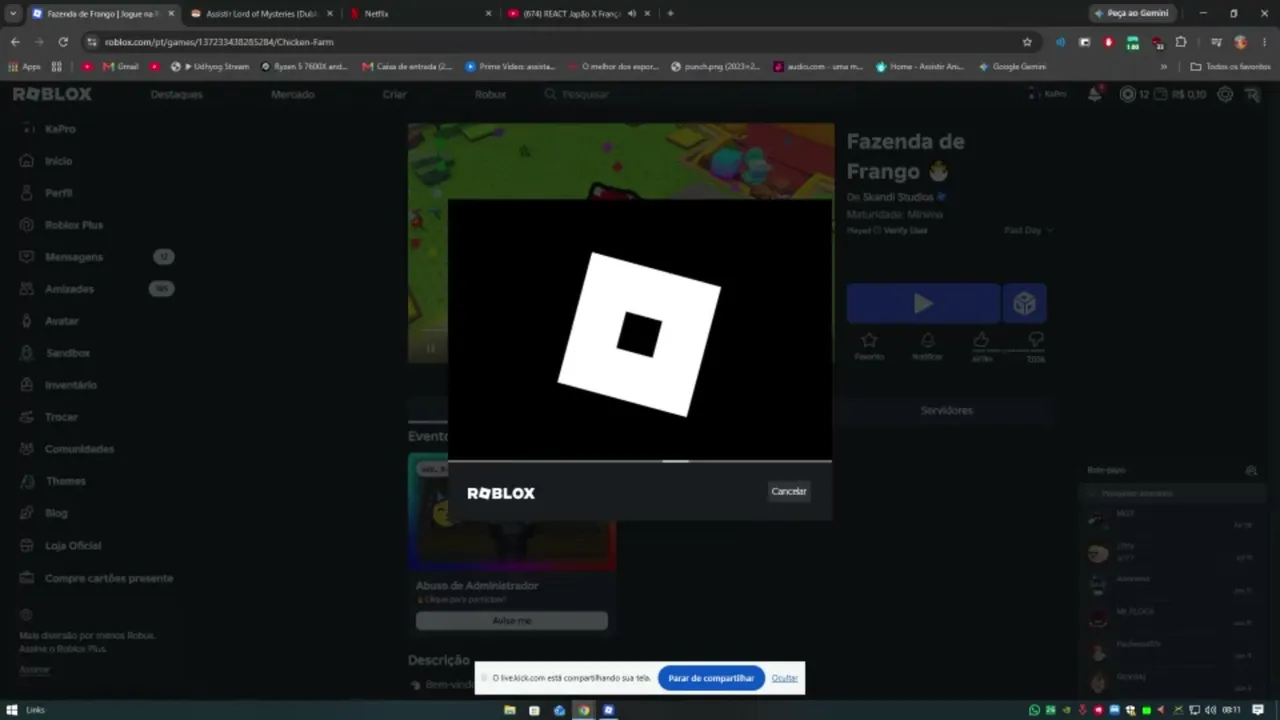Open the taskbar clock showing 08:11
1280x720 pixels.
[1231, 710]
